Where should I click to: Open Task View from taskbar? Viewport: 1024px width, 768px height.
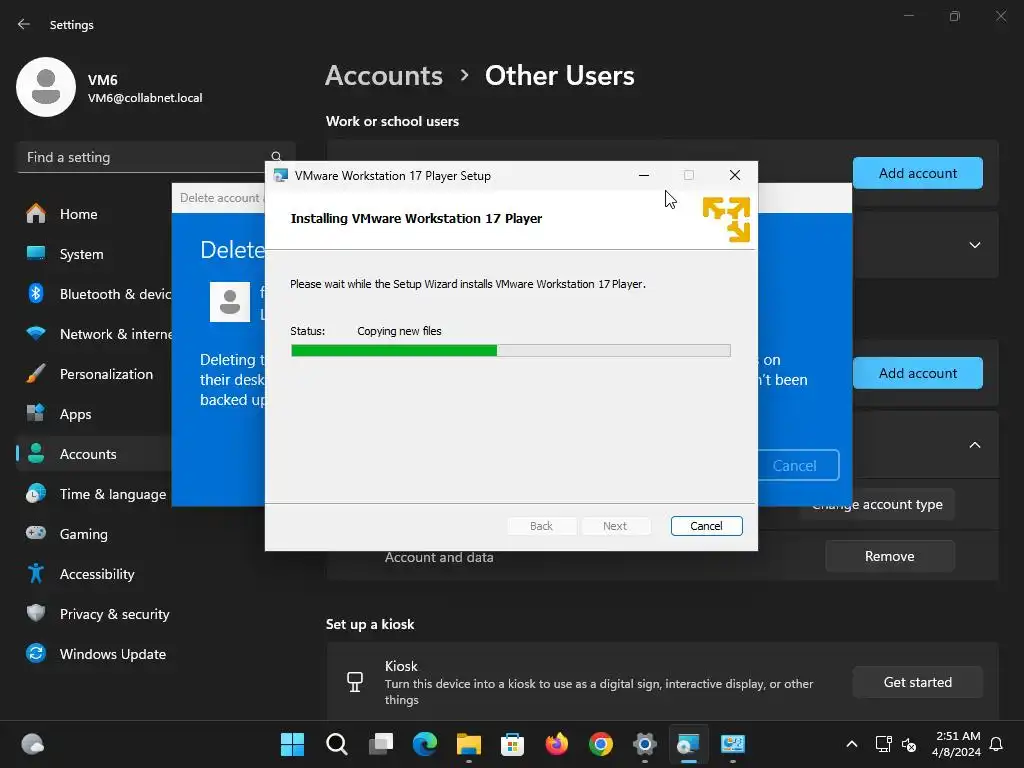point(381,744)
